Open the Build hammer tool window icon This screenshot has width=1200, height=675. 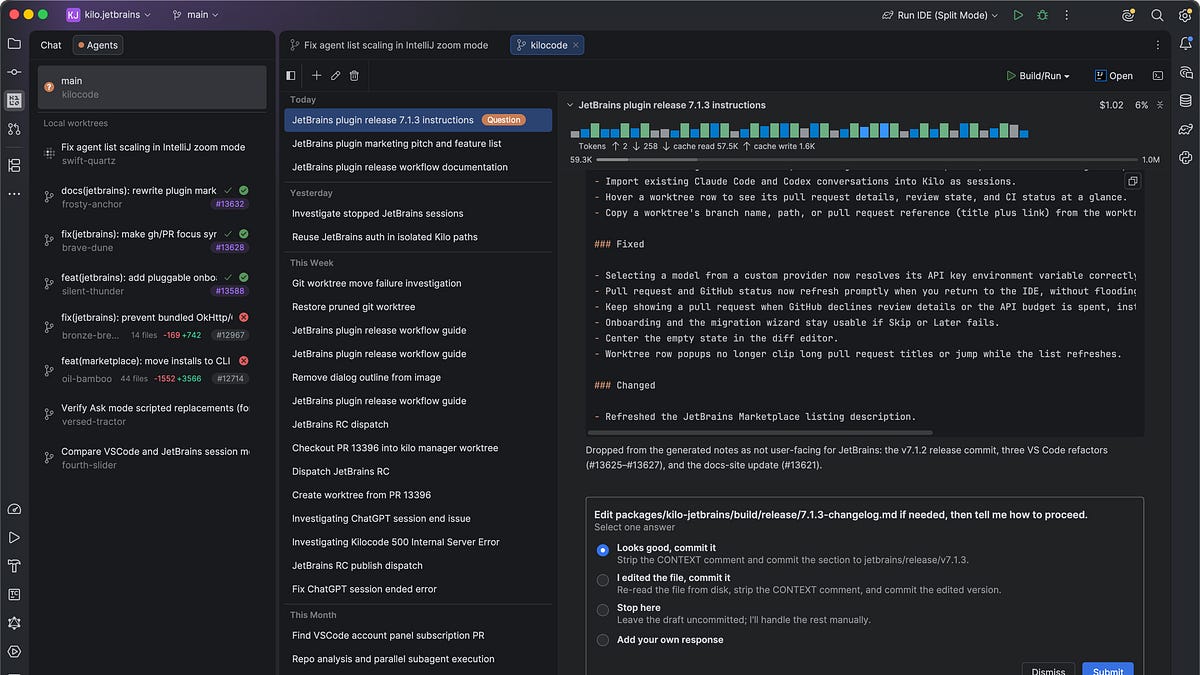pyautogui.click(x=14, y=566)
